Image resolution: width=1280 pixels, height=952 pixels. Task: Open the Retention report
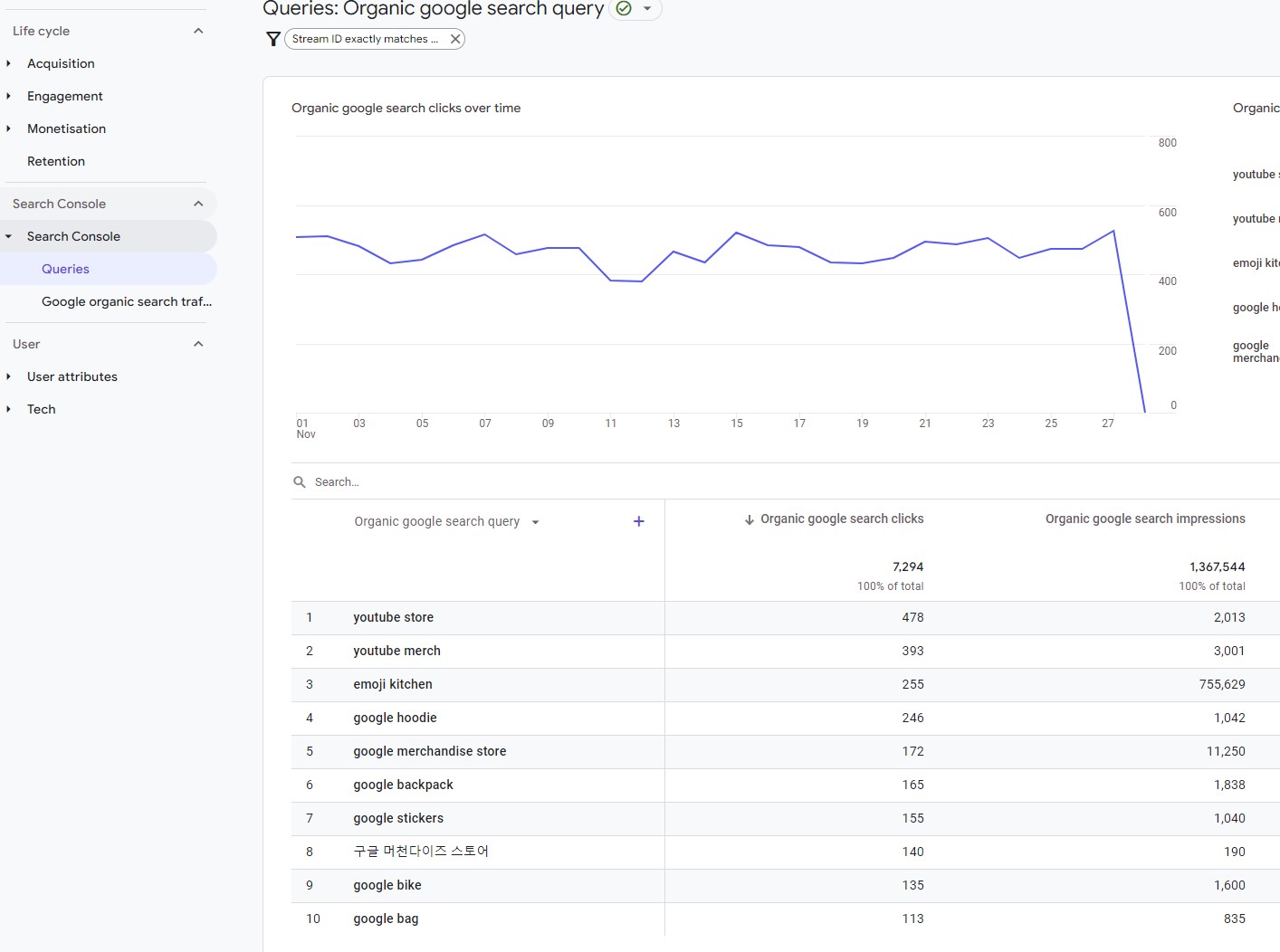click(x=56, y=161)
